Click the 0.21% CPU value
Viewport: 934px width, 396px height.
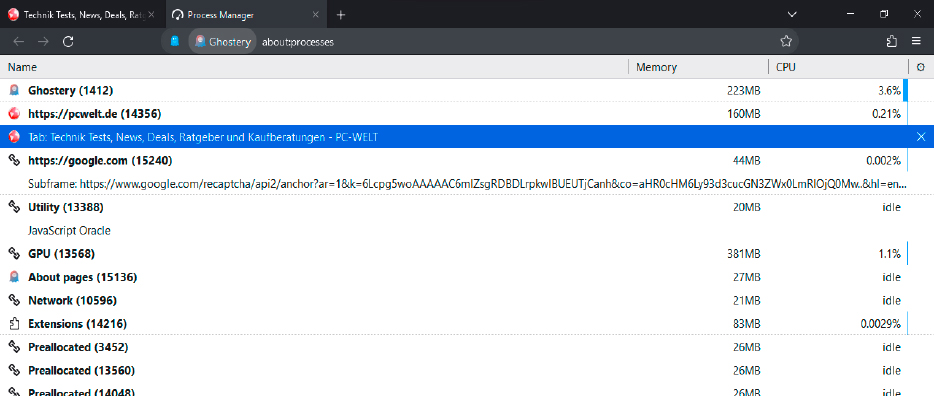886,114
